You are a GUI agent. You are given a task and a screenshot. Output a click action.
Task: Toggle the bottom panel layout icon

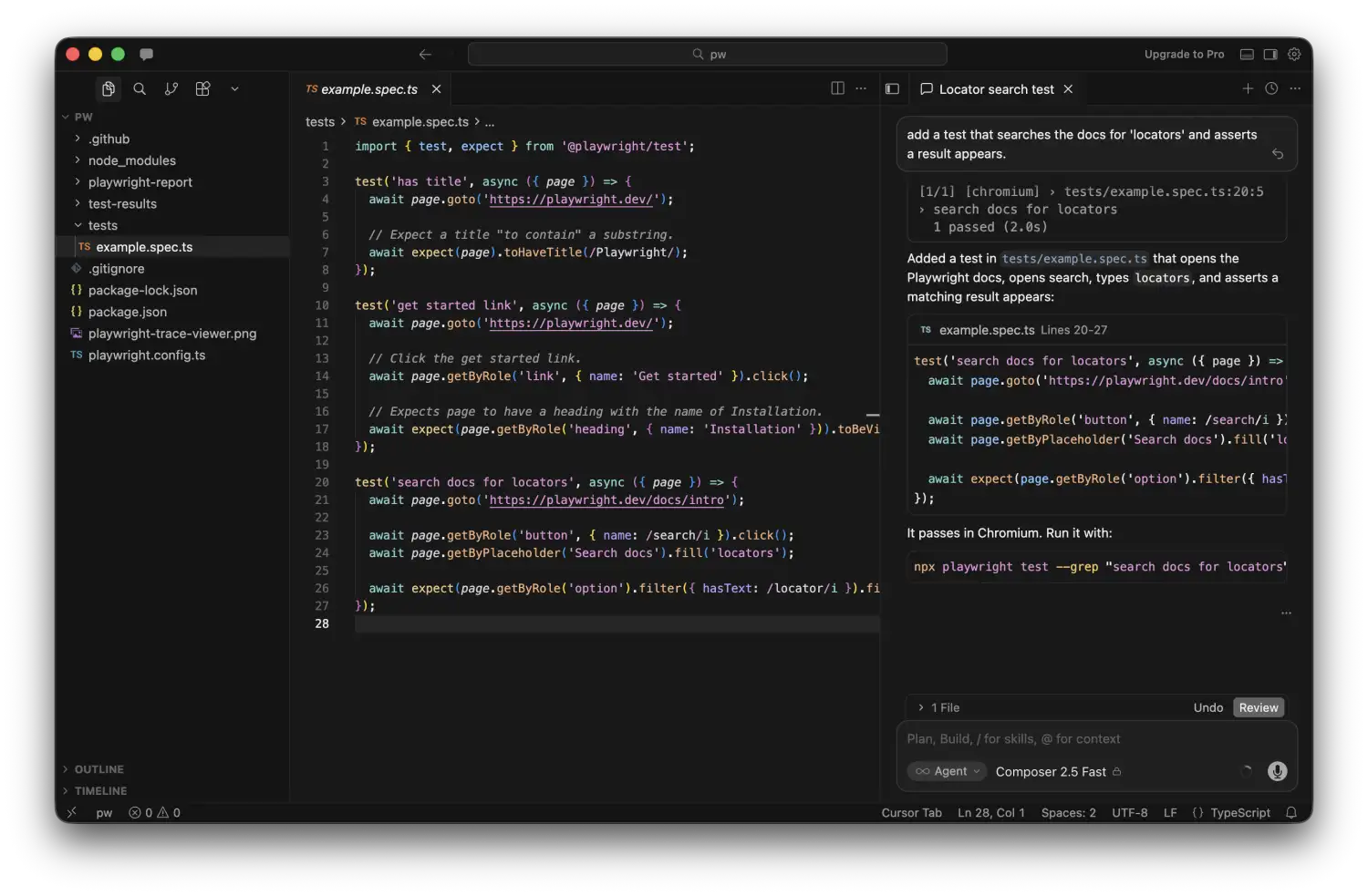pyautogui.click(x=1247, y=54)
